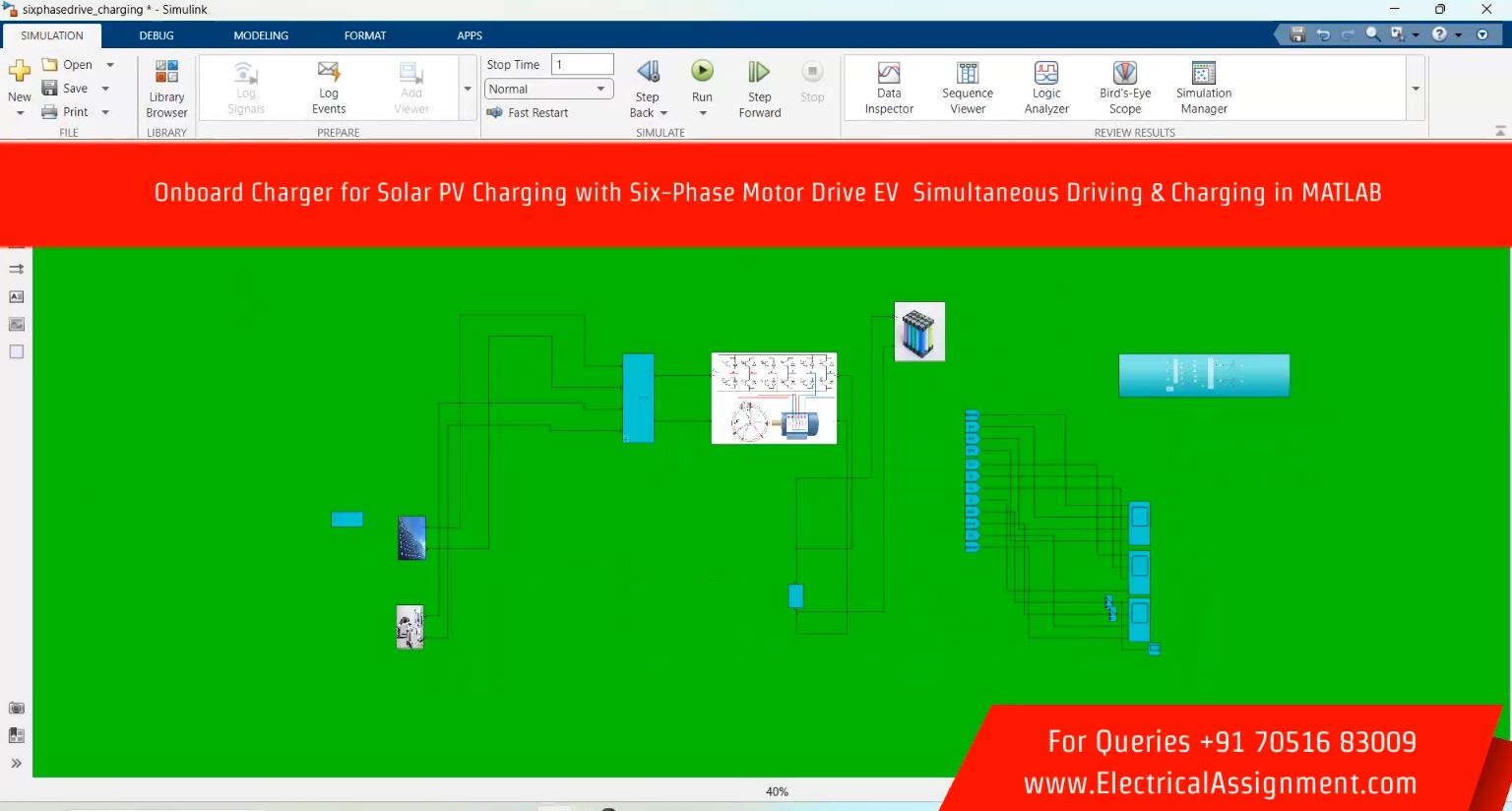Viewport: 1512px width, 811px height.
Task: Open the Bird's-Eye Scope
Action: [1124, 88]
